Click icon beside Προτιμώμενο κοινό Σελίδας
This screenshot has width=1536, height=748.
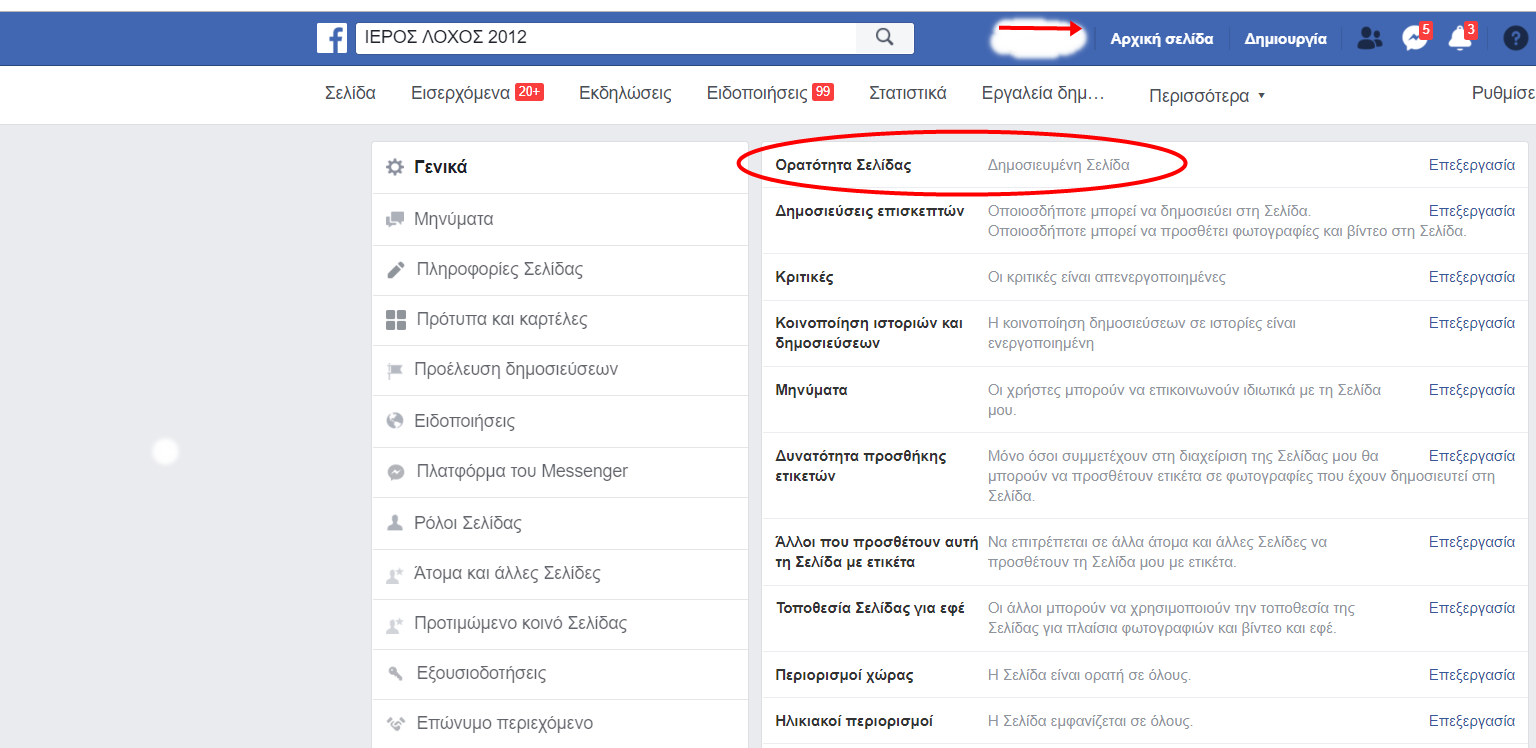pos(395,625)
